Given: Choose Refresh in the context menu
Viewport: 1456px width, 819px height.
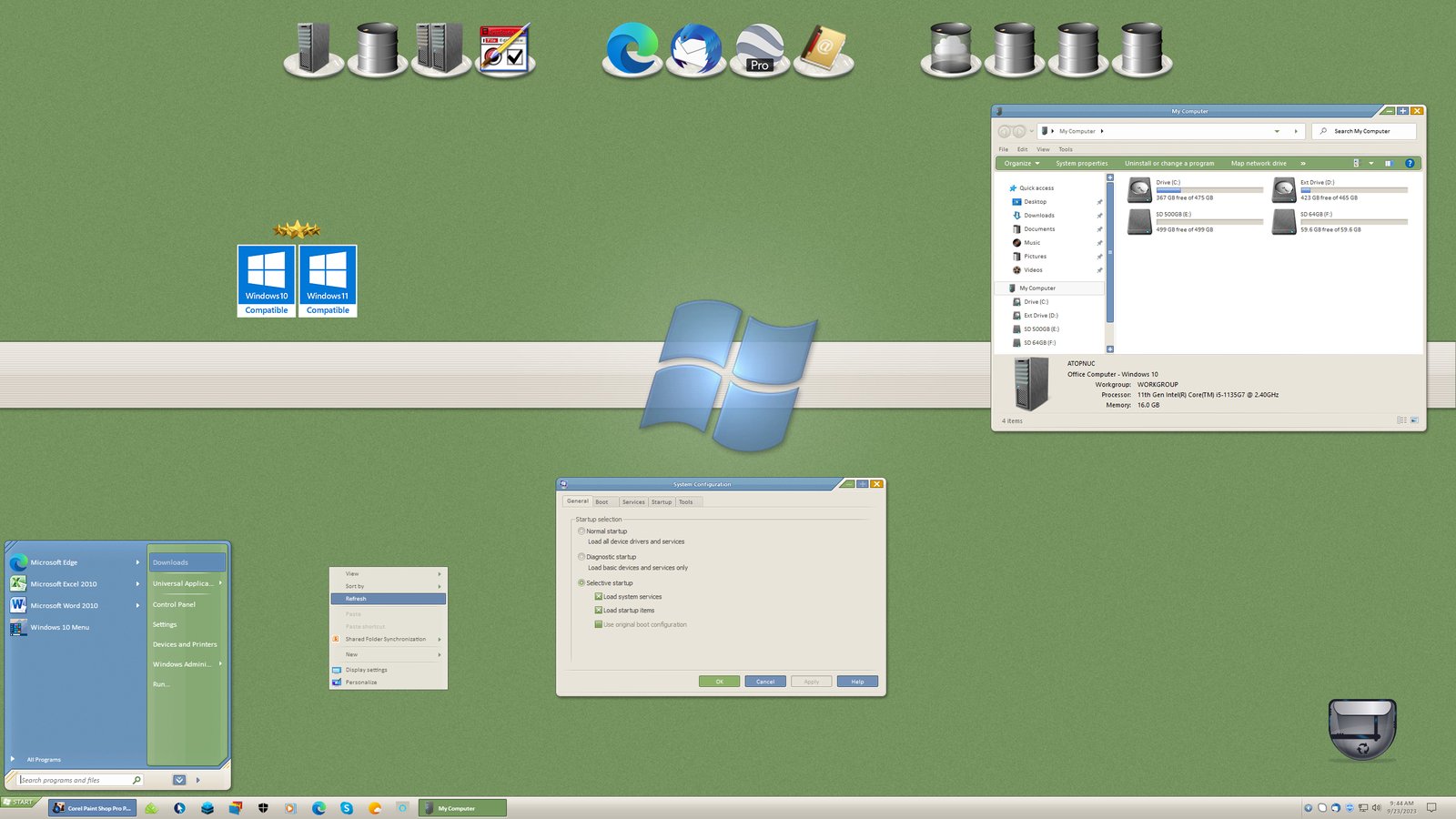Looking at the screenshot, I should pyautogui.click(x=389, y=599).
